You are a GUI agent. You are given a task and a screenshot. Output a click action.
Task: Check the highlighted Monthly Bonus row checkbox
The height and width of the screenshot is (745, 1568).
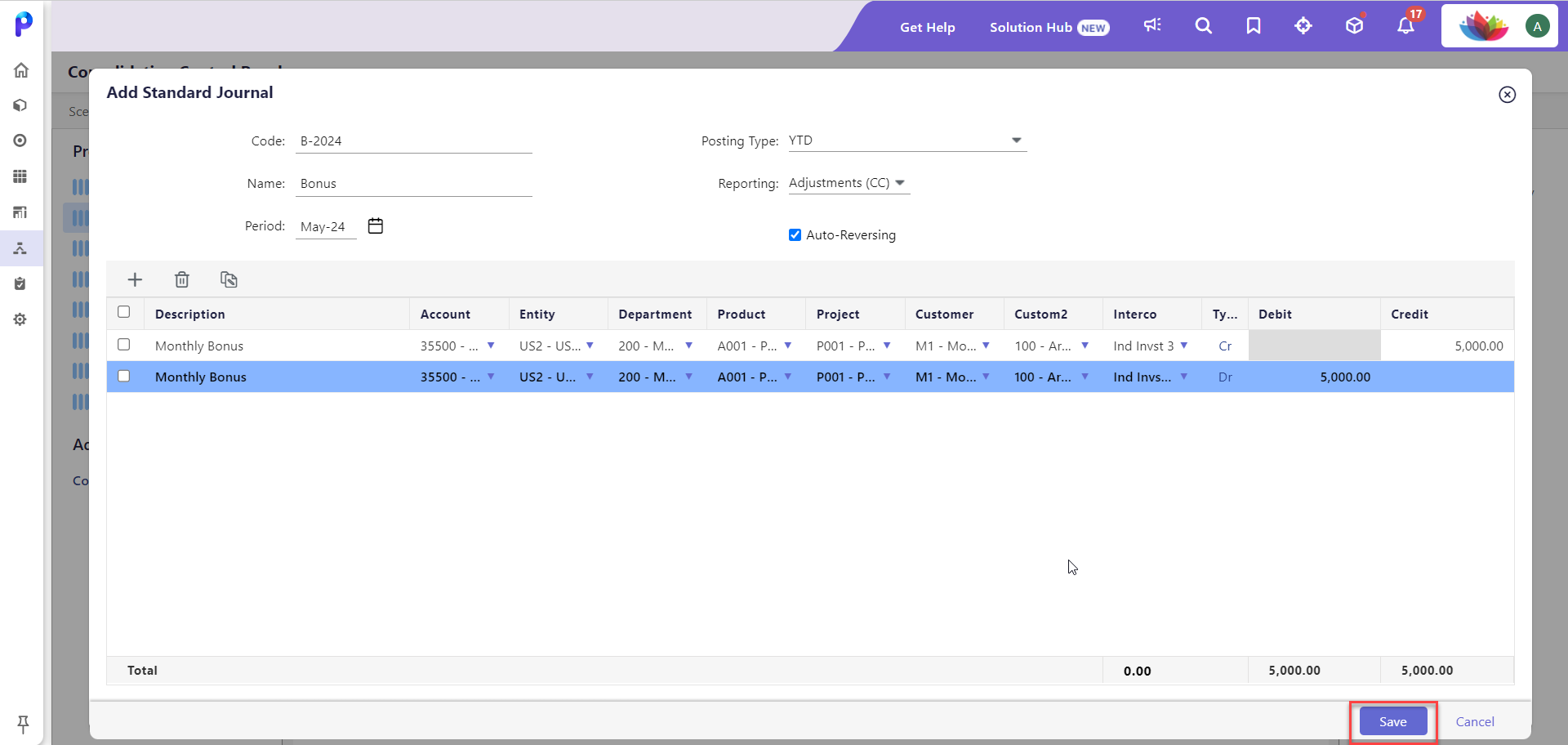tap(124, 377)
